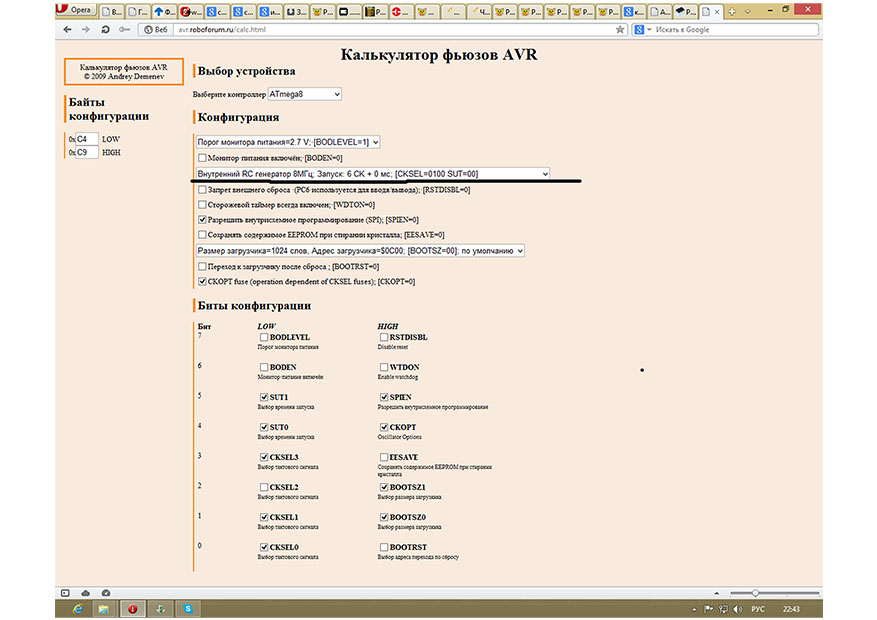The width and height of the screenshot is (877, 620).
Task: Click the Opera menu button
Action: [75, 11]
